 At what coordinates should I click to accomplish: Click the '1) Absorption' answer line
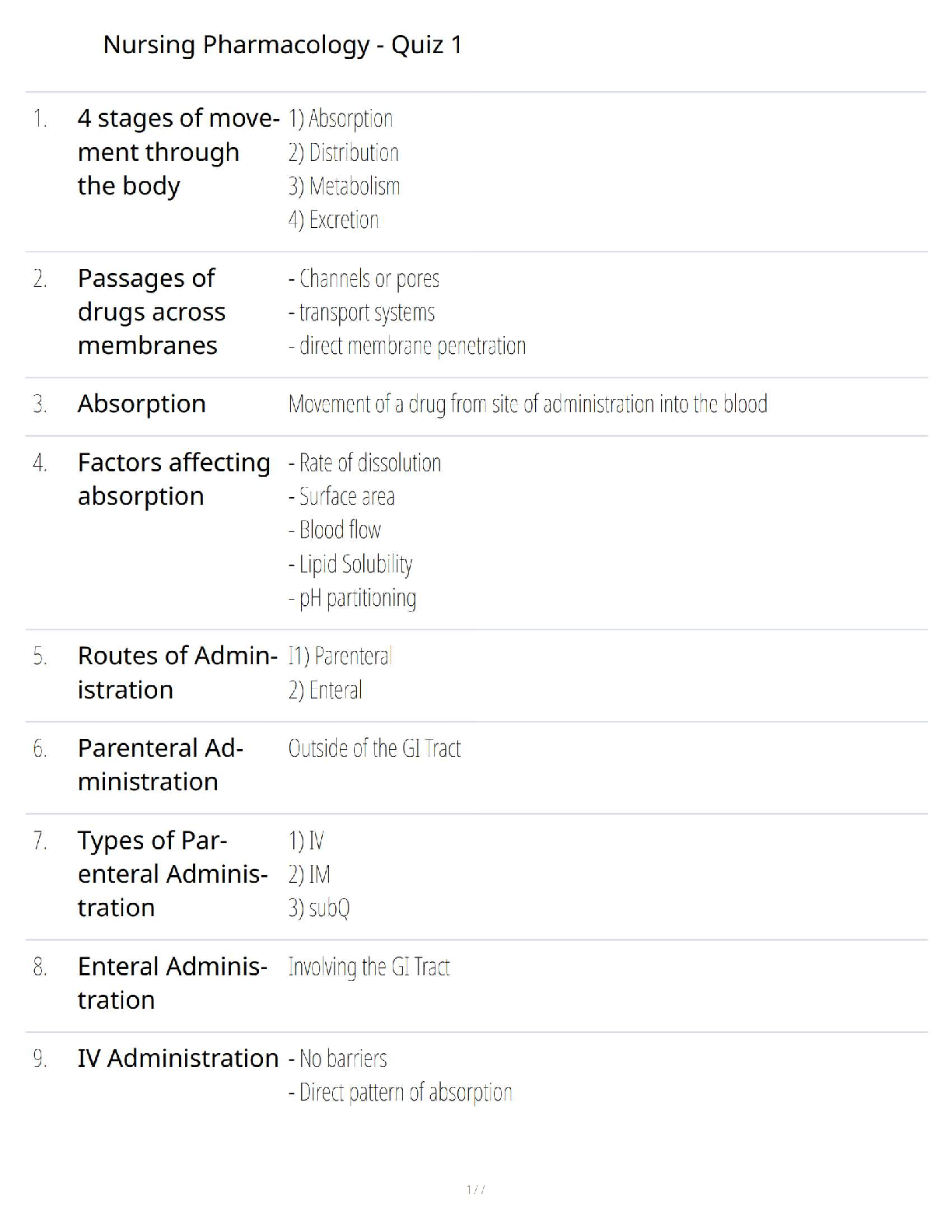pos(341,119)
